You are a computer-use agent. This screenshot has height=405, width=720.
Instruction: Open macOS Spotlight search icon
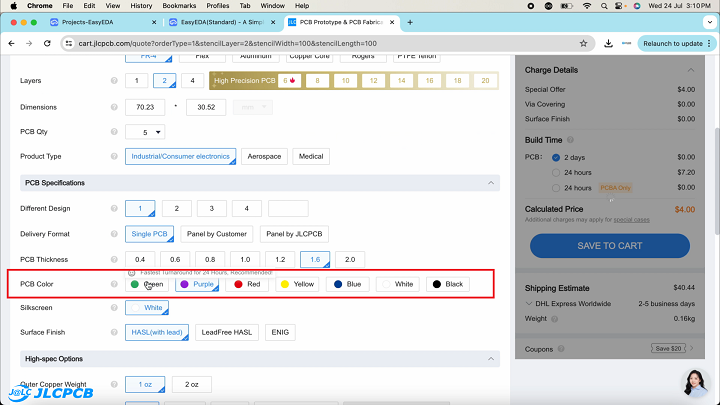coord(604,6)
